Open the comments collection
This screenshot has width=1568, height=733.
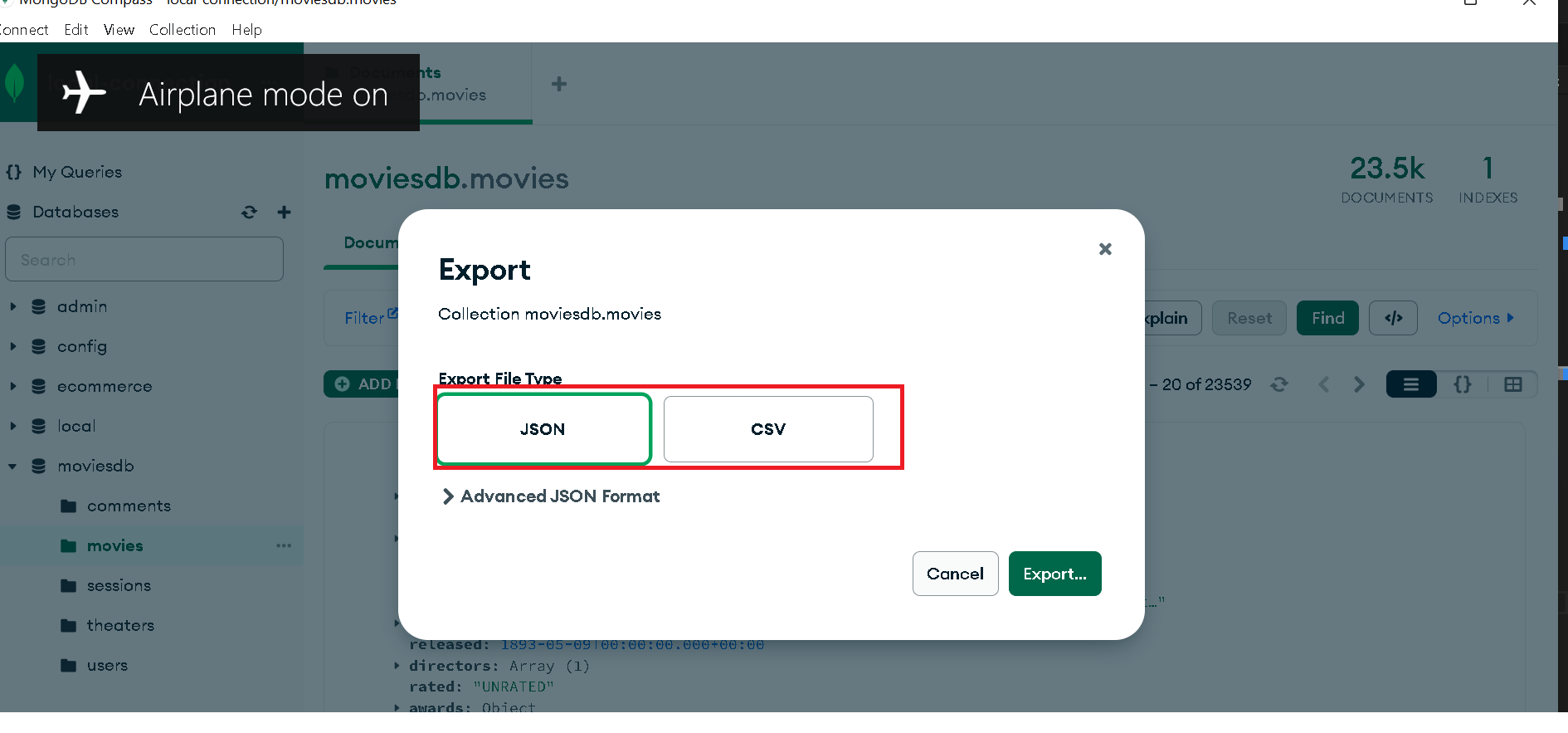point(129,506)
